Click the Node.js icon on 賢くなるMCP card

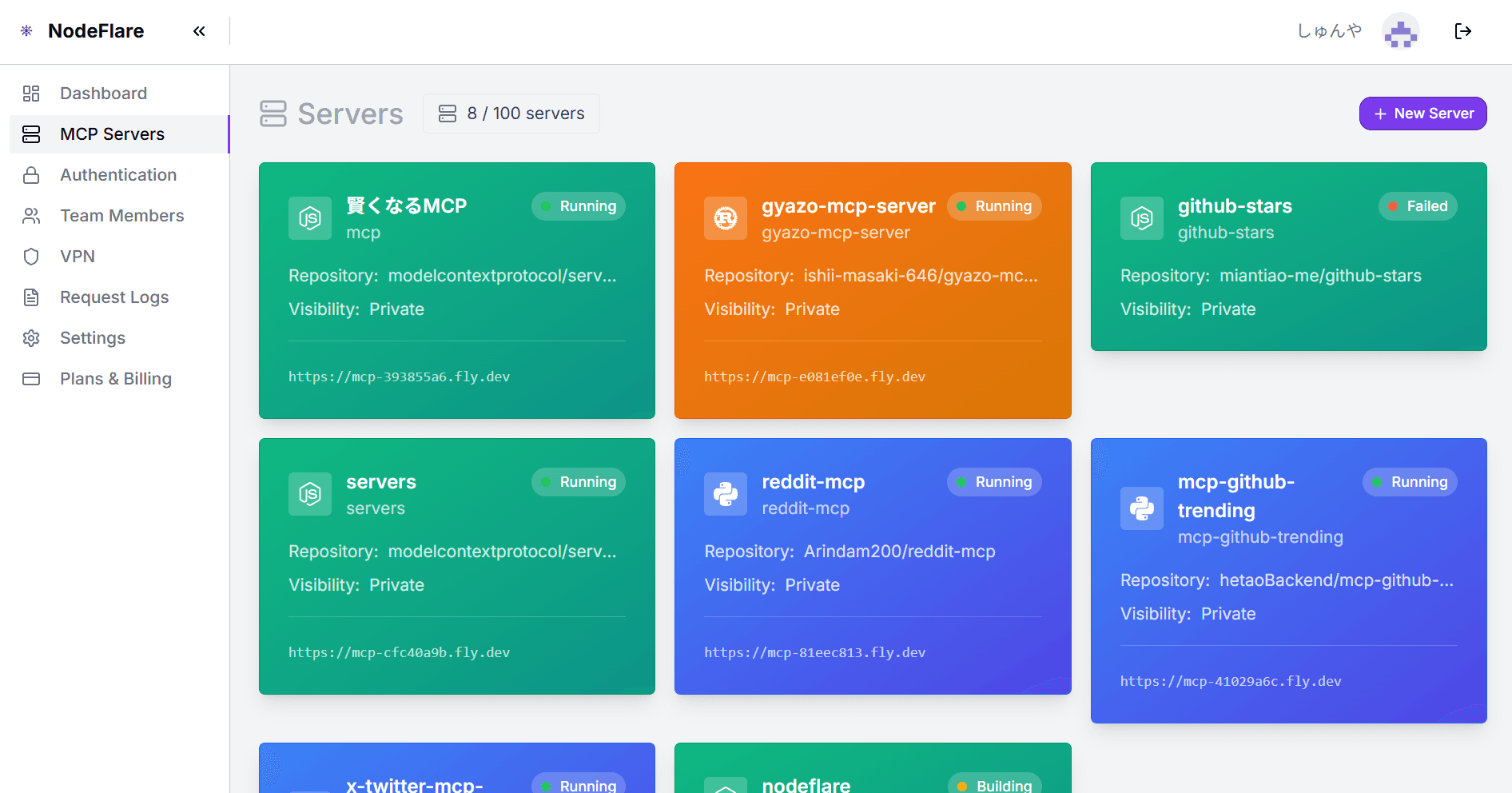click(310, 218)
